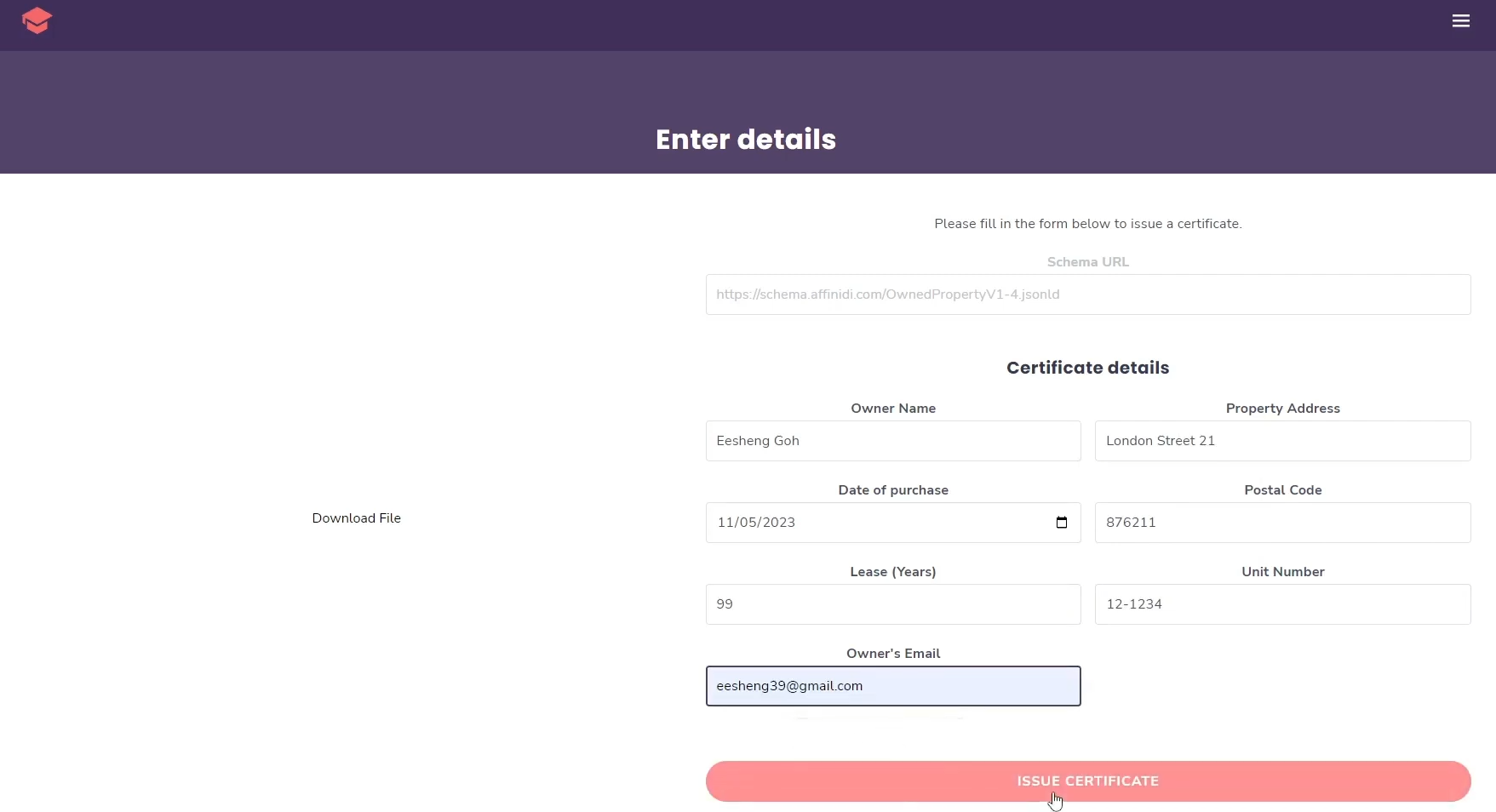1496x812 pixels.
Task: Click the Schema URL input field
Action: (x=1087, y=294)
